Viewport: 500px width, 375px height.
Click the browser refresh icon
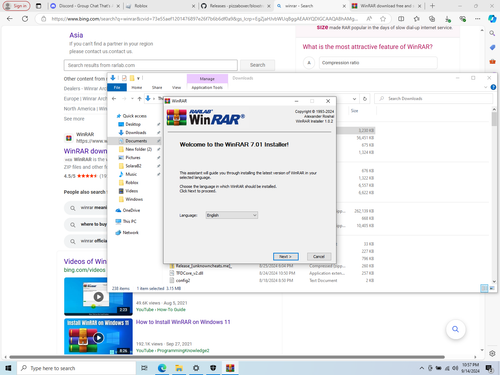(25, 19)
